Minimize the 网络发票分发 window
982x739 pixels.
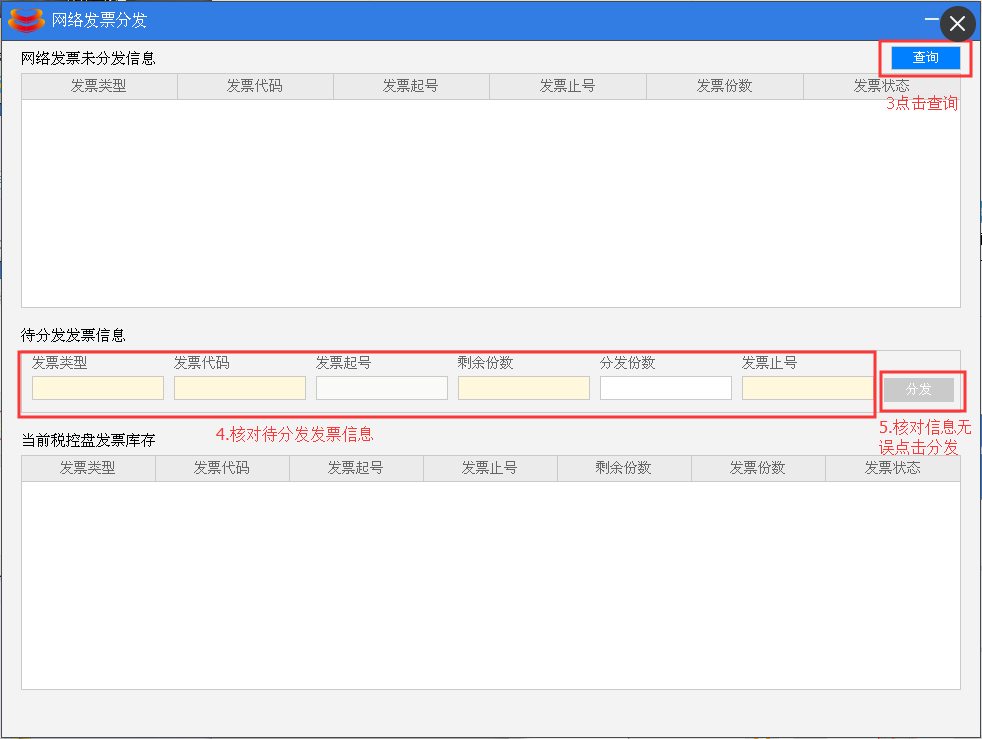pos(931,19)
